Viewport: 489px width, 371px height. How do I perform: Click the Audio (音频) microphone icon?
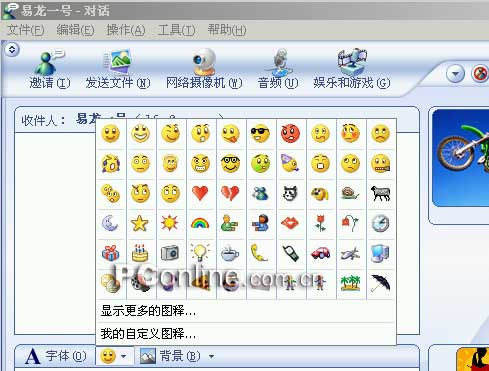pyautogui.click(x=279, y=62)
